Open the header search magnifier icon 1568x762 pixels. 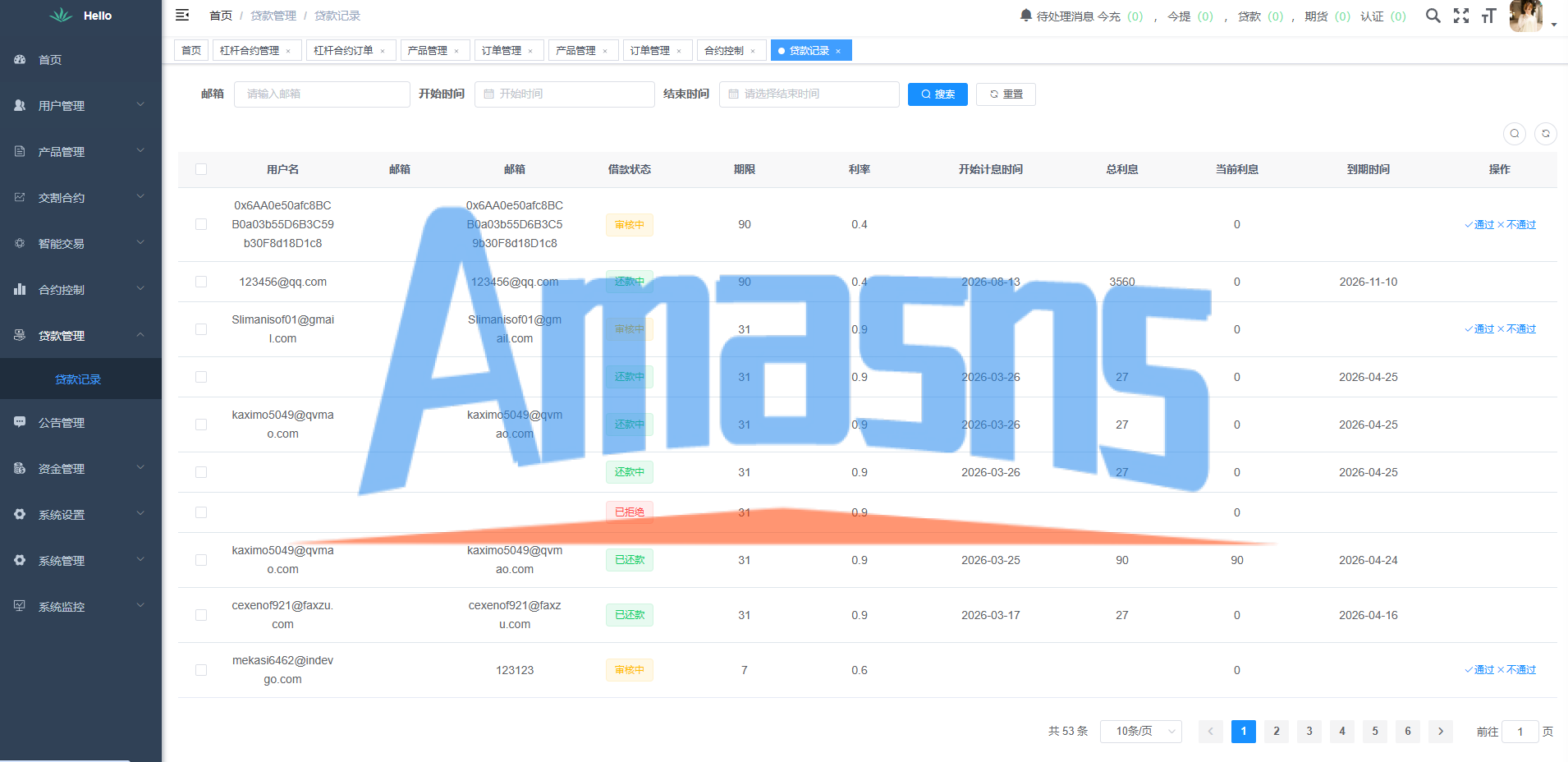coord(1433,15)
